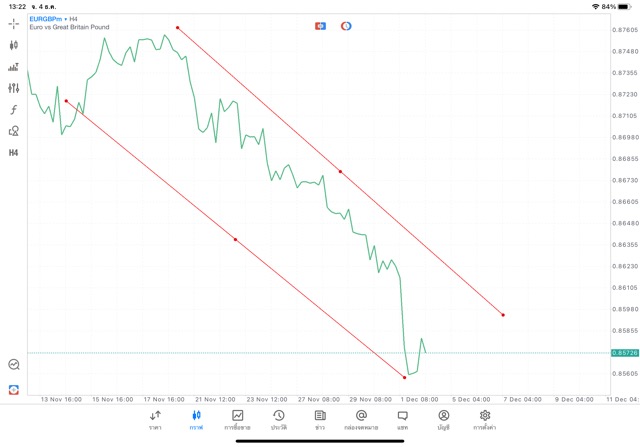
Task: Open the Mailbox @ tab
Action: click(361, 420)
